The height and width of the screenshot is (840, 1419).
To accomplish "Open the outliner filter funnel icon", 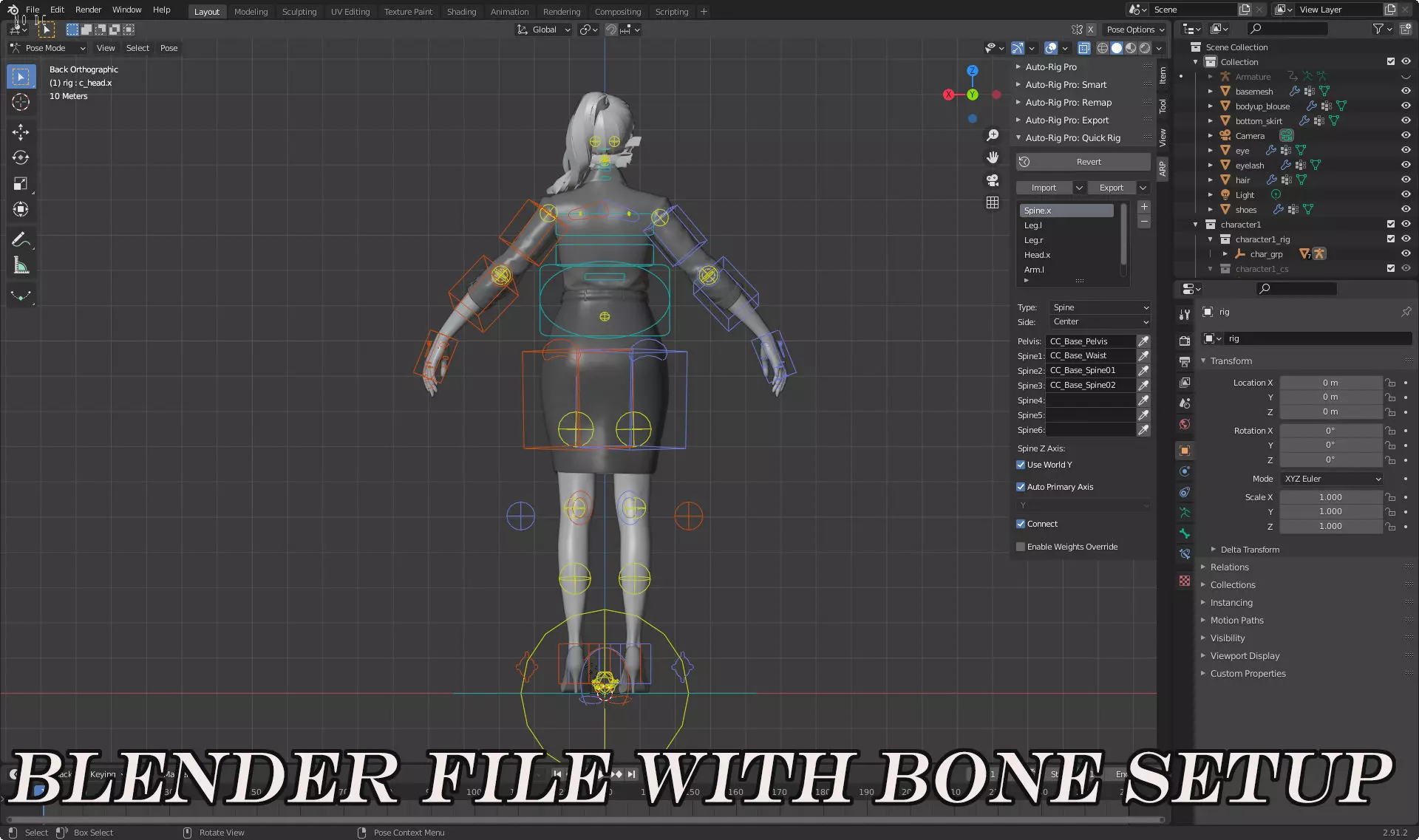I will [1378, 29].
